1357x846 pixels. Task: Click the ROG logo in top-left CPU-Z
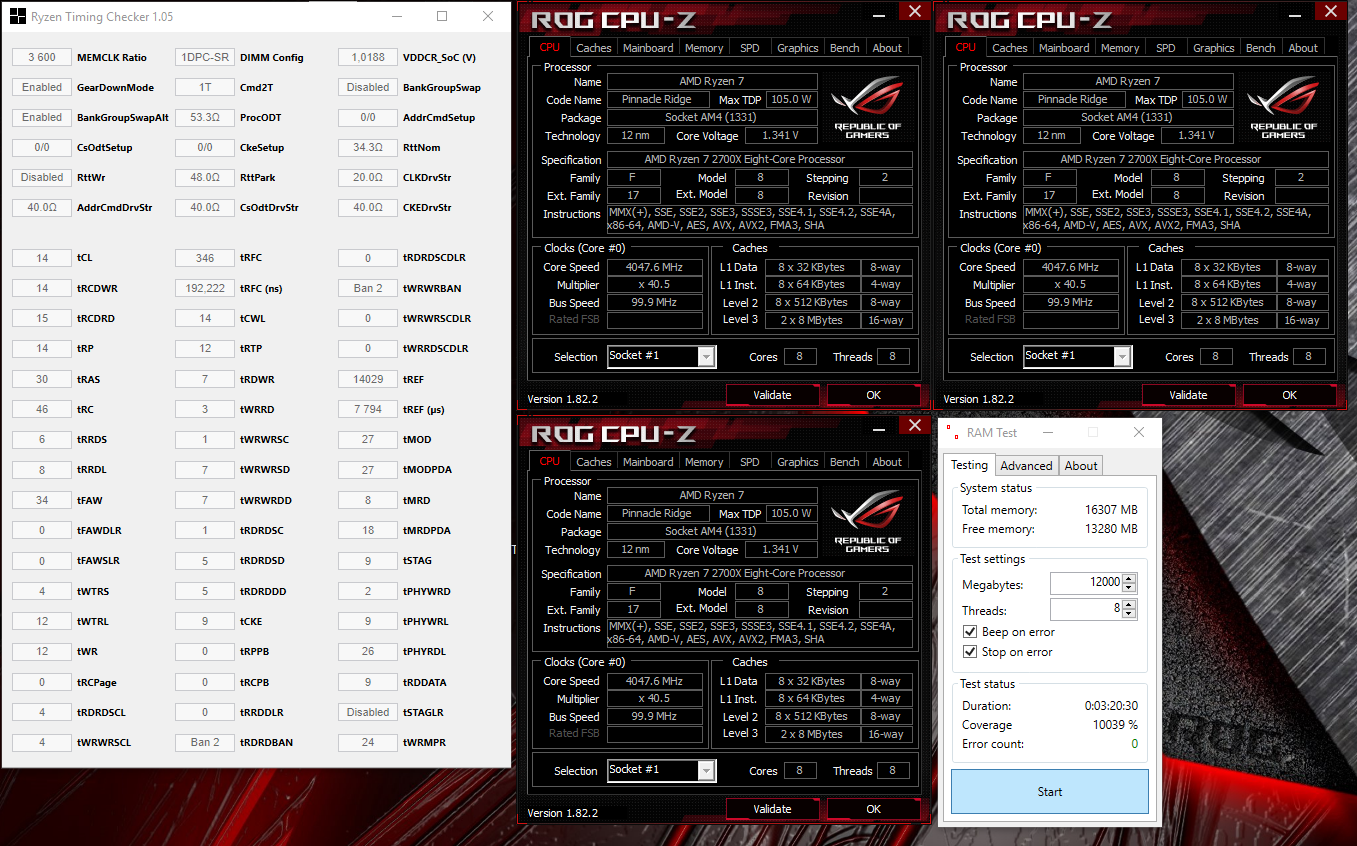867,102
